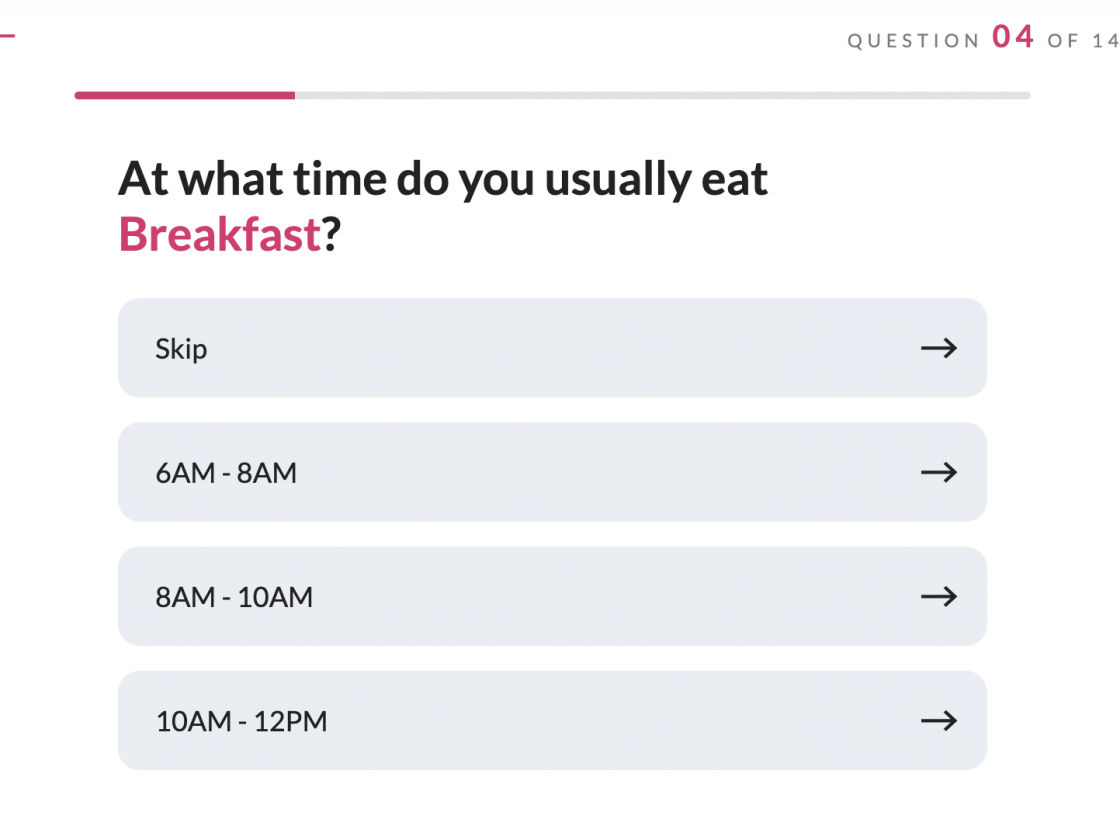Click the pink question number 04

[1013, 38]
